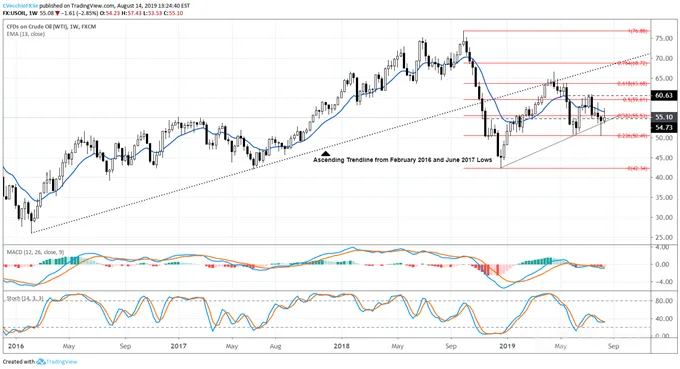Click the 30.00 price axis value

664,218
